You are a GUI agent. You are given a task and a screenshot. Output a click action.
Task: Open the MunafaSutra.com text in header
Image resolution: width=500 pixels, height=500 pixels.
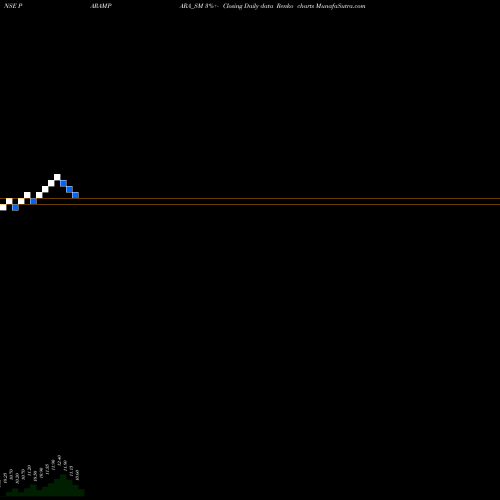pos(340,6)
